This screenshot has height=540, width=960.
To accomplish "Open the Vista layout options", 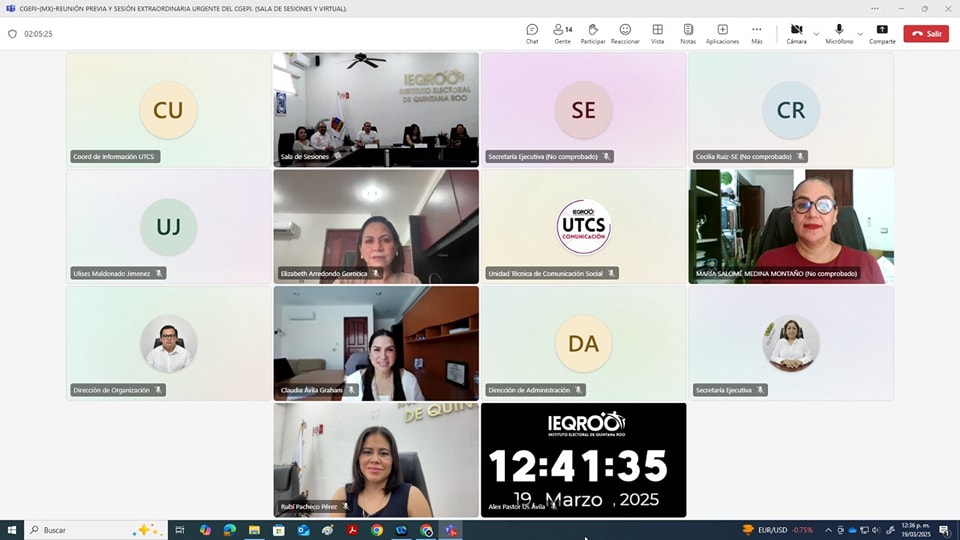I will pos(658,34).
